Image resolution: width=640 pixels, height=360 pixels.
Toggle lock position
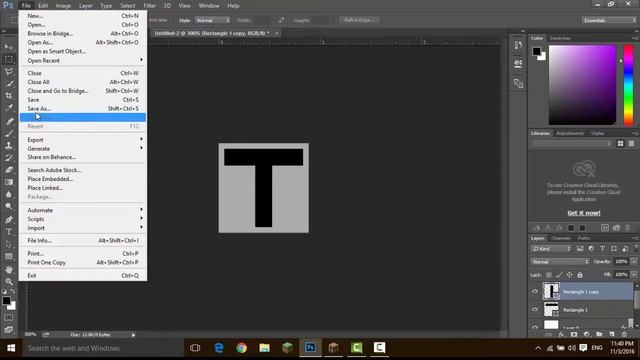coord(569,275)
